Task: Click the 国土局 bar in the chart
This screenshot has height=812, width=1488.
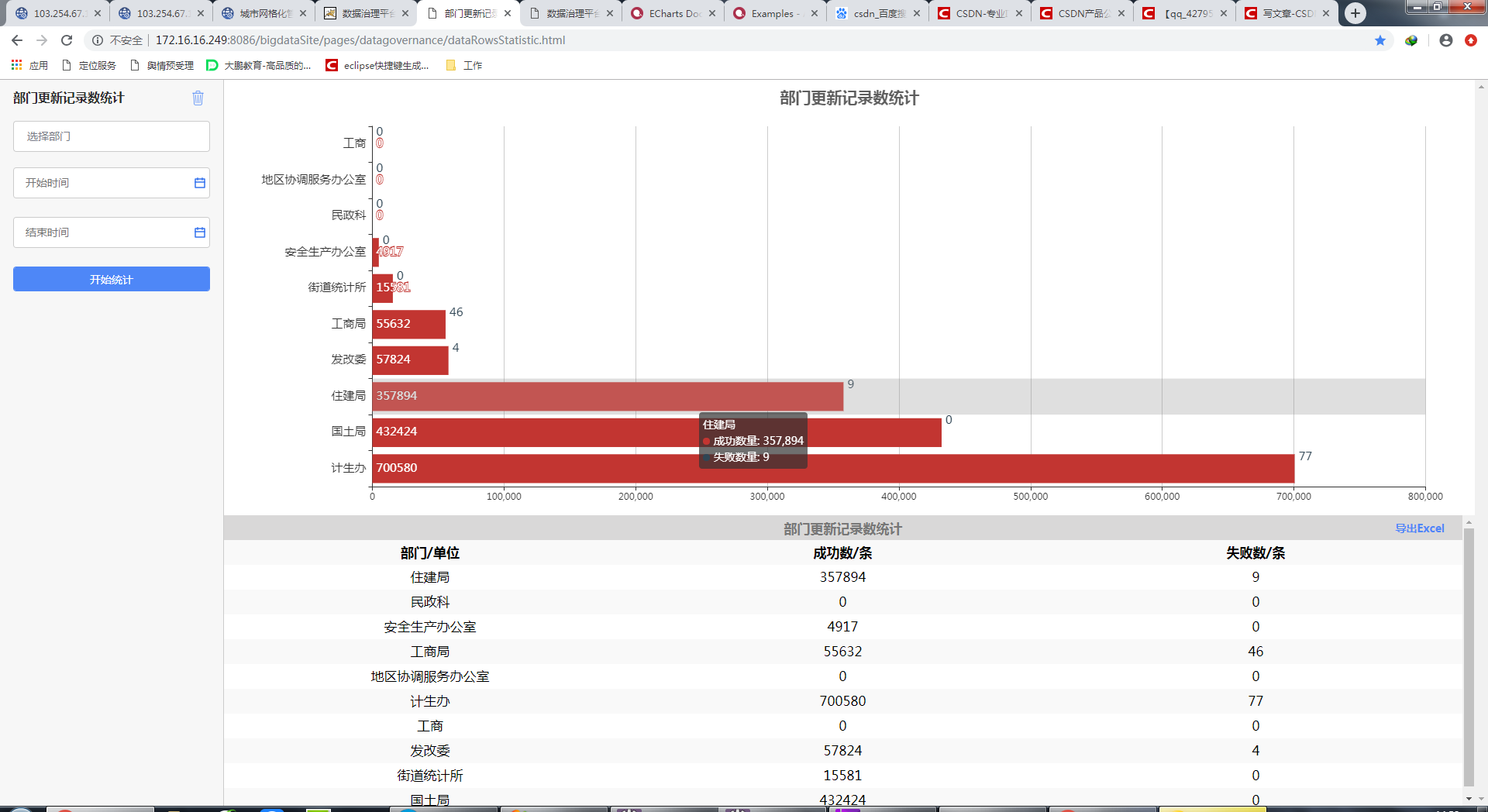Action: coord(656,432)
